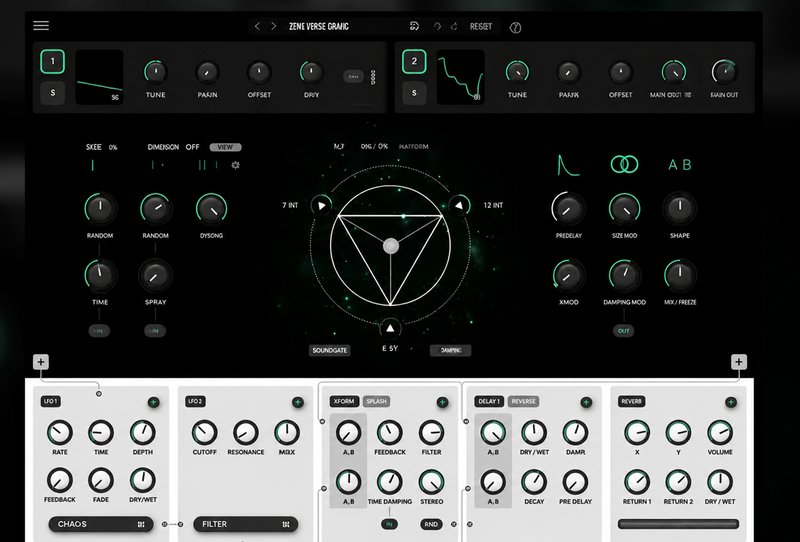Viewport: 800px width, 542px height.
Task: Go to previous preset arrow
Action: click(257, 26)
